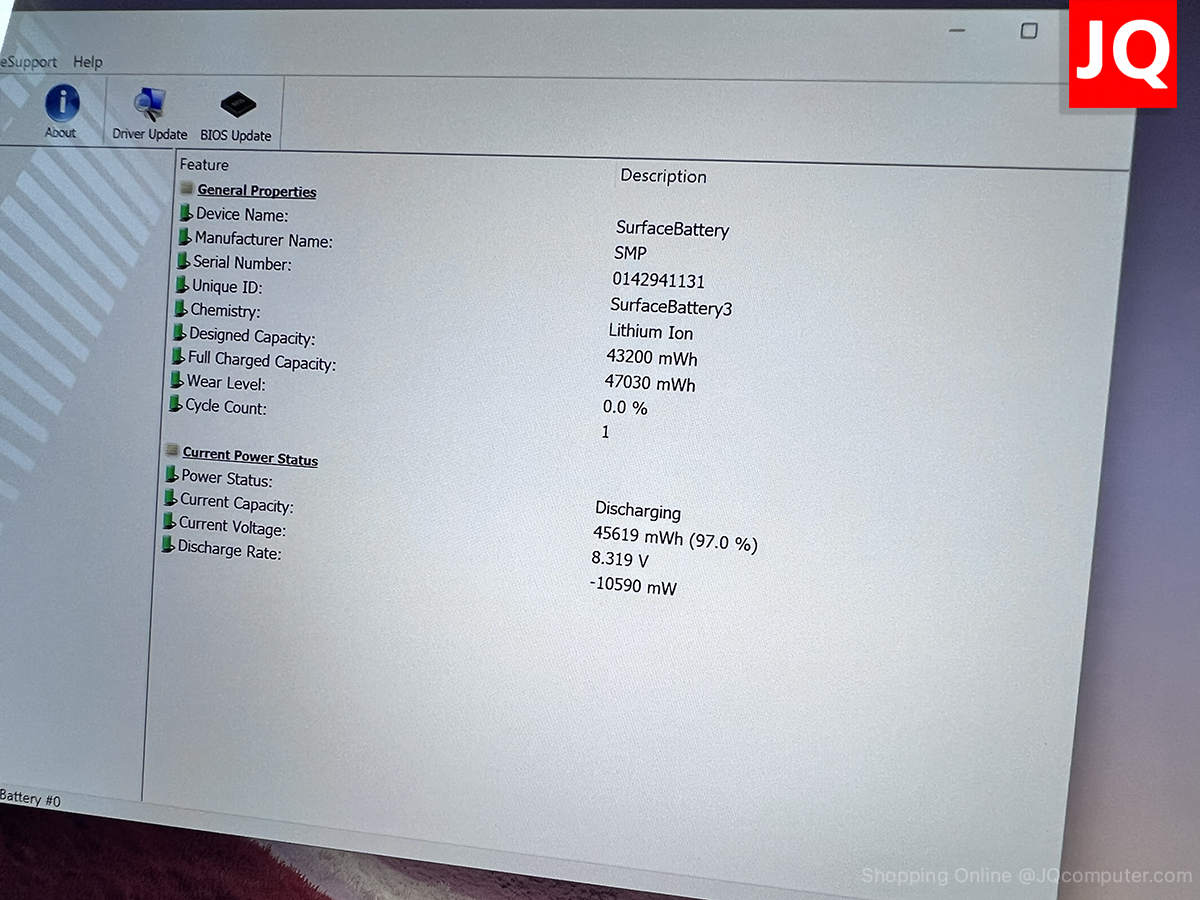Click the Description column header
Screen dimensions: 1200x900
tap(663, 176)
